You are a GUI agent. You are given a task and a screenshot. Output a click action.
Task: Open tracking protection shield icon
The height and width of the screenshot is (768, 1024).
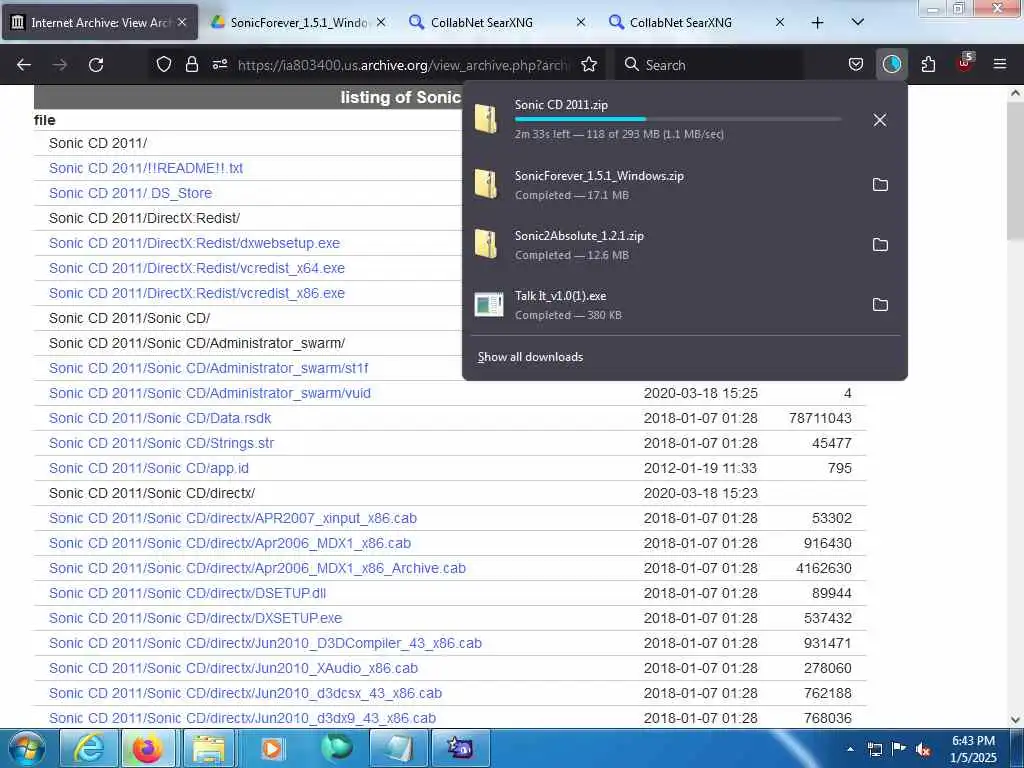pos(163,64)
